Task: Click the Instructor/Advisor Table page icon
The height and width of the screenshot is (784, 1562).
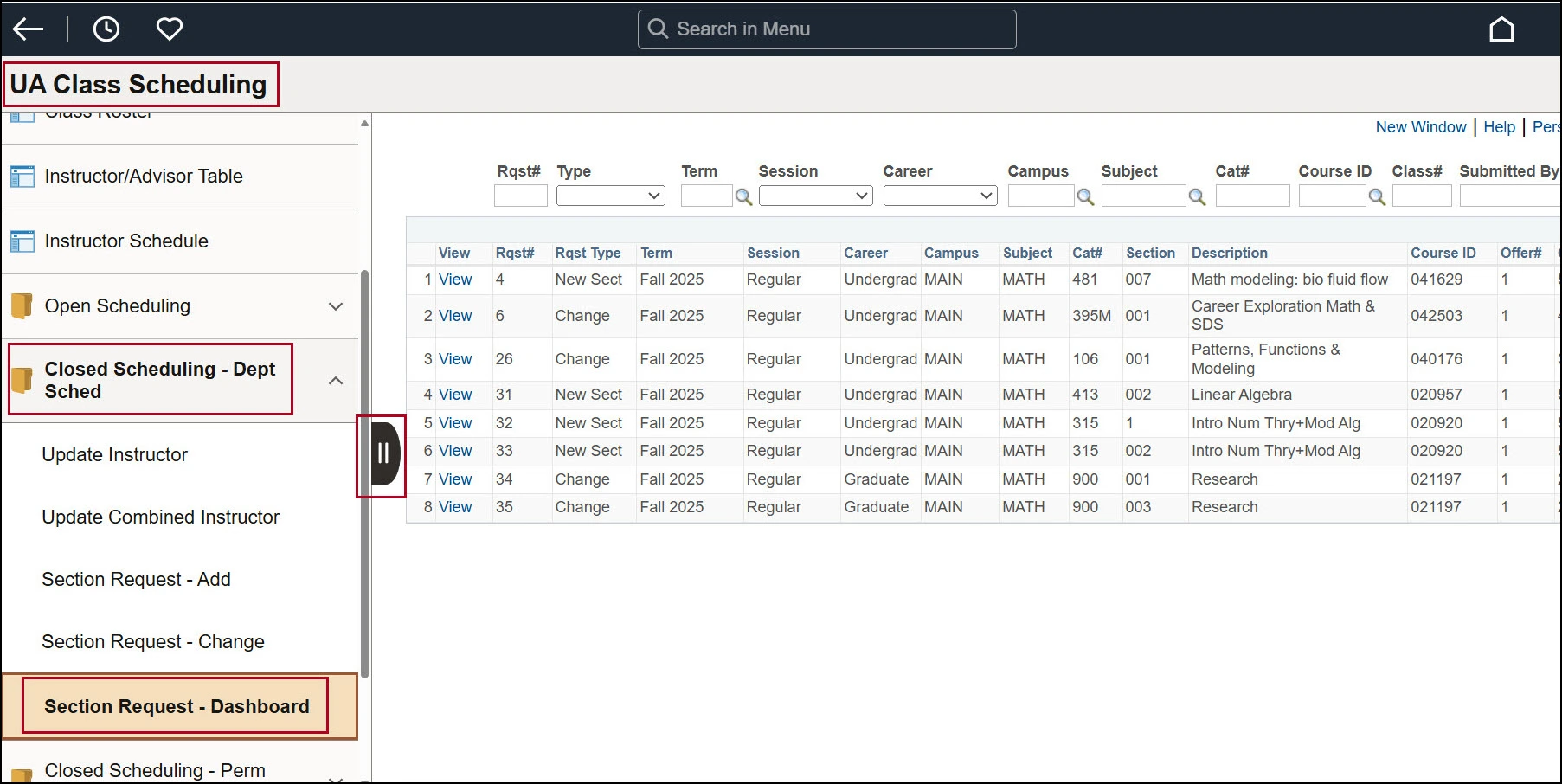Action: point(22,177)
